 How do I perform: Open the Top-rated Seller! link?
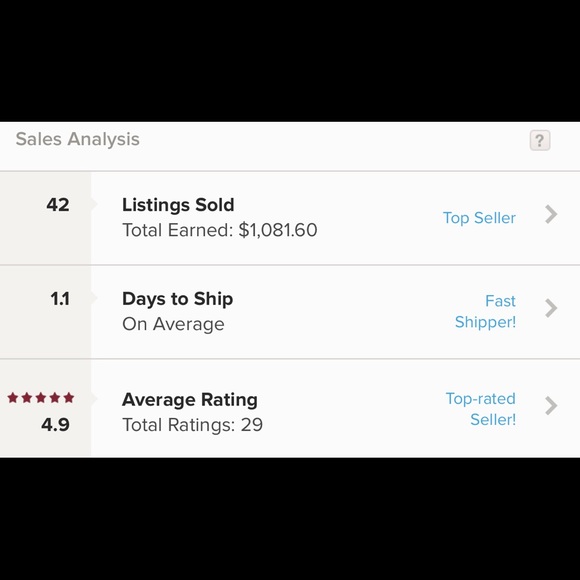pyautogui.click(x=481, y=409)
